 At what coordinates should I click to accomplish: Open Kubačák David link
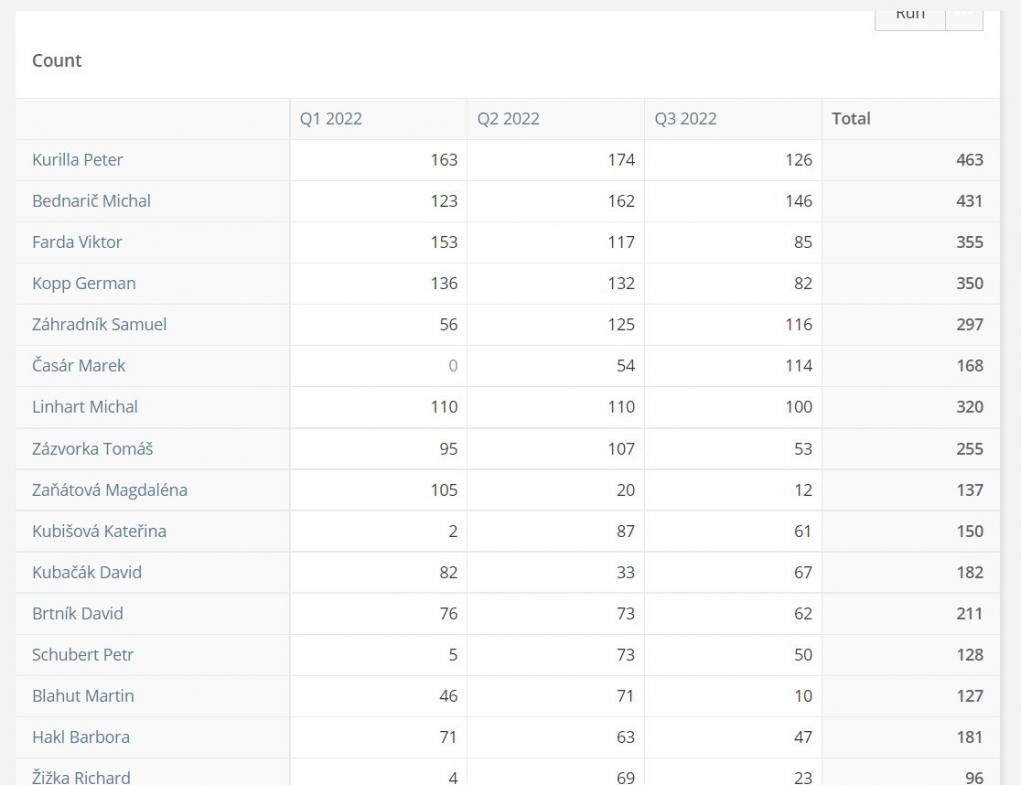[x=87, y=572]
